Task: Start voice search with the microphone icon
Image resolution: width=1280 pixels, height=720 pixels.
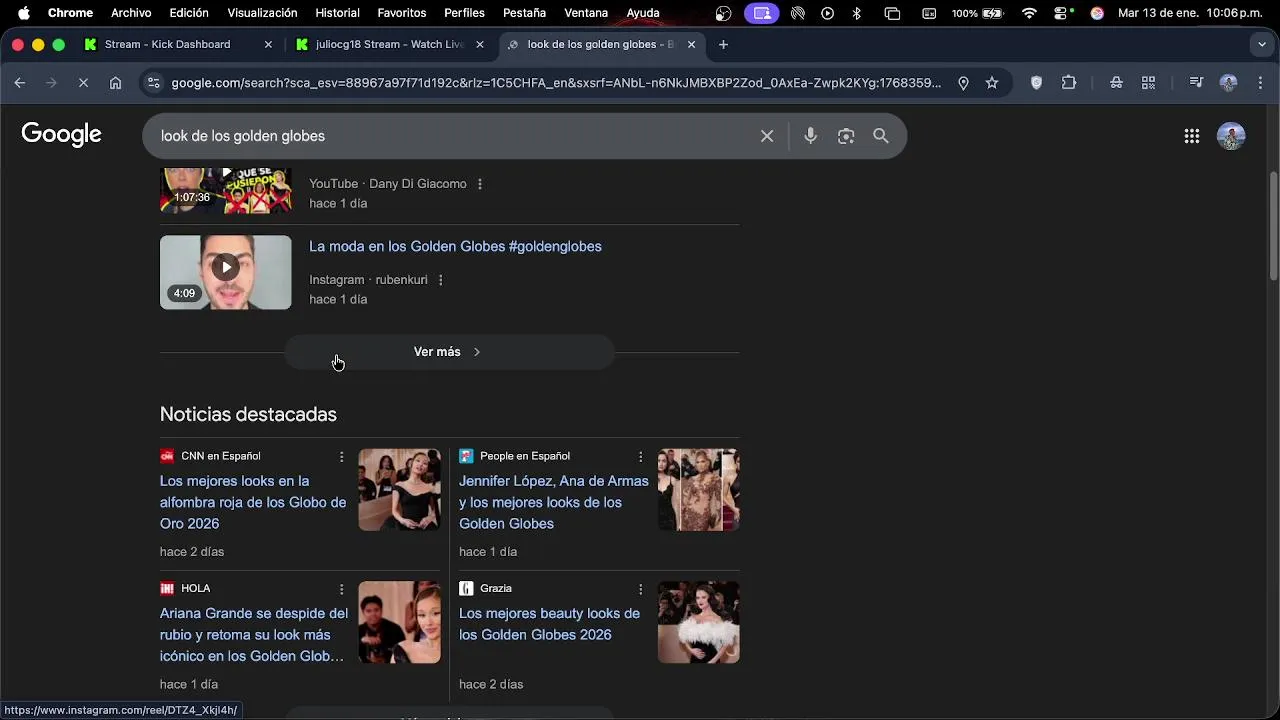Action: pos(810,136)
